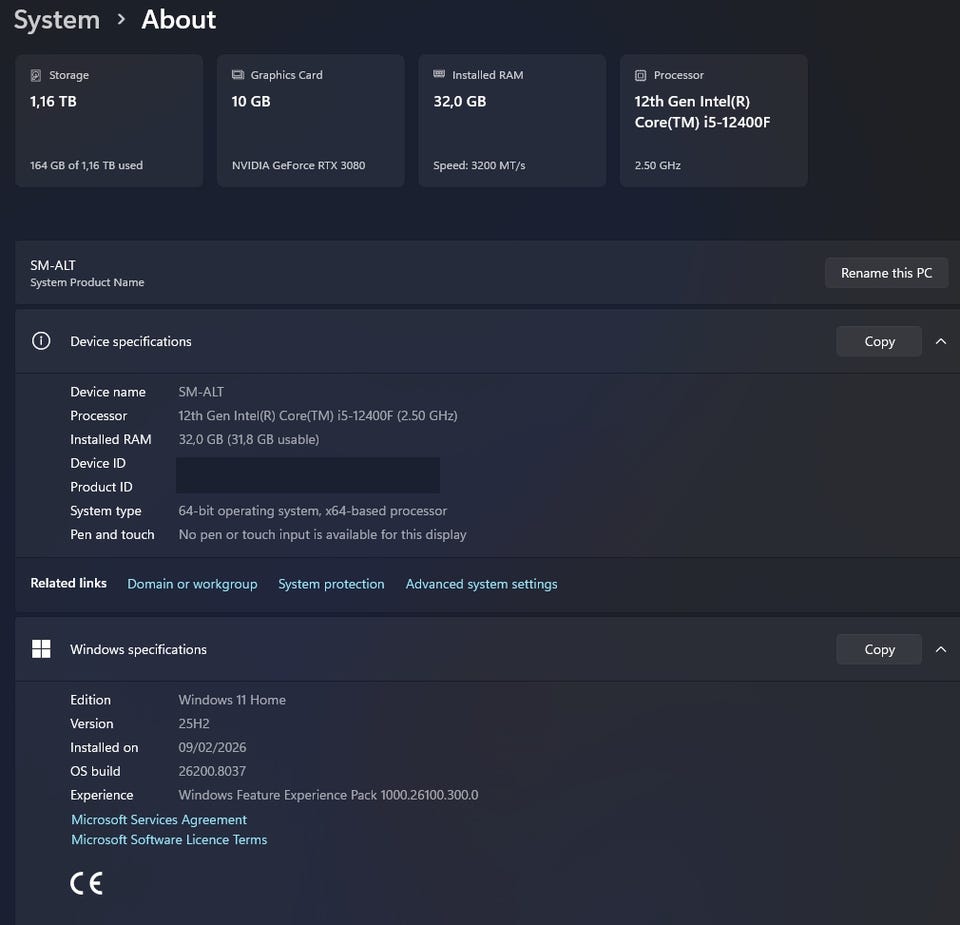
Task: Open Microsoft Software Licence Terms link
Action: [169, 840]
